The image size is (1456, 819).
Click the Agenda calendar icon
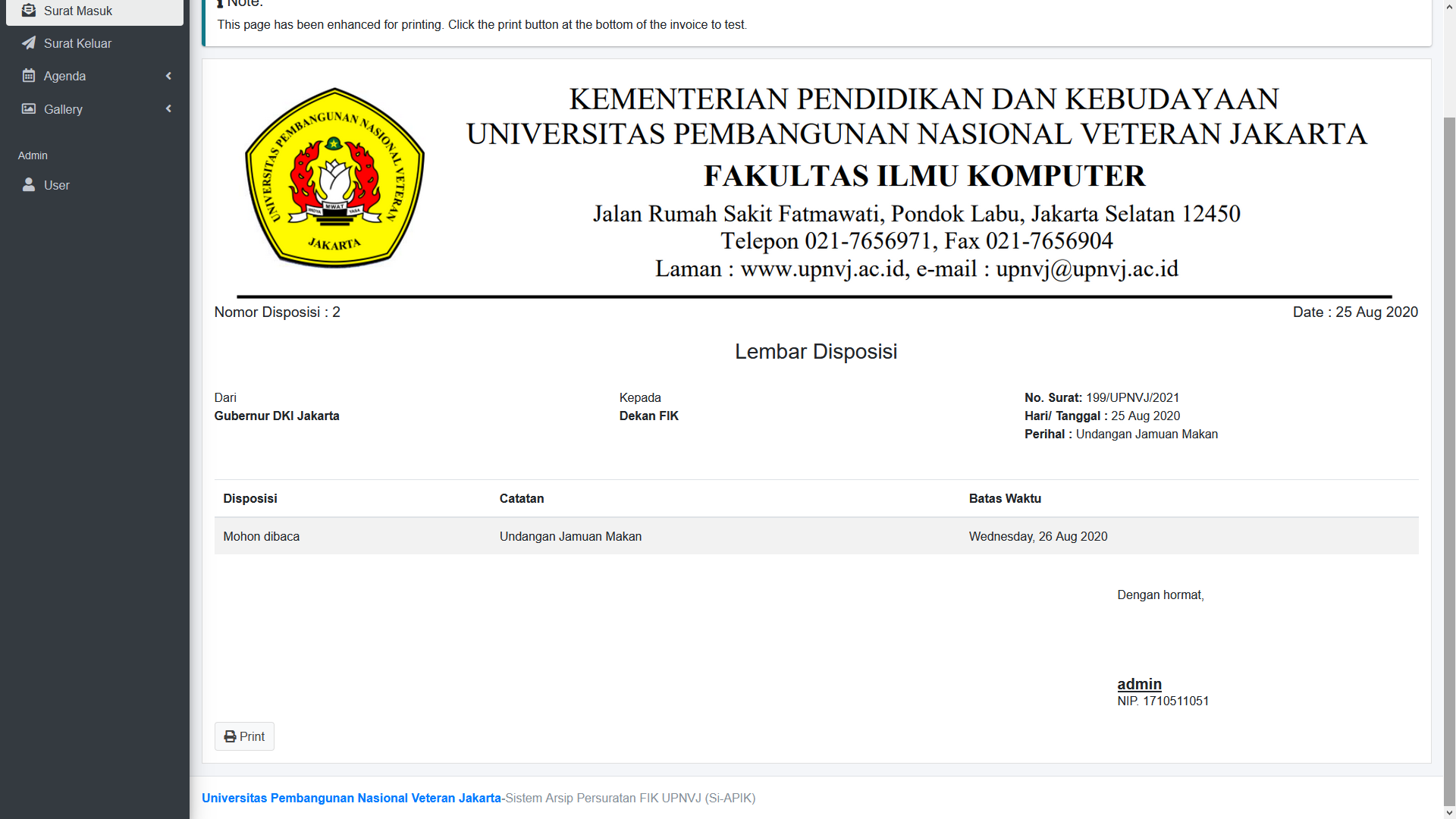tap(29, 76)
